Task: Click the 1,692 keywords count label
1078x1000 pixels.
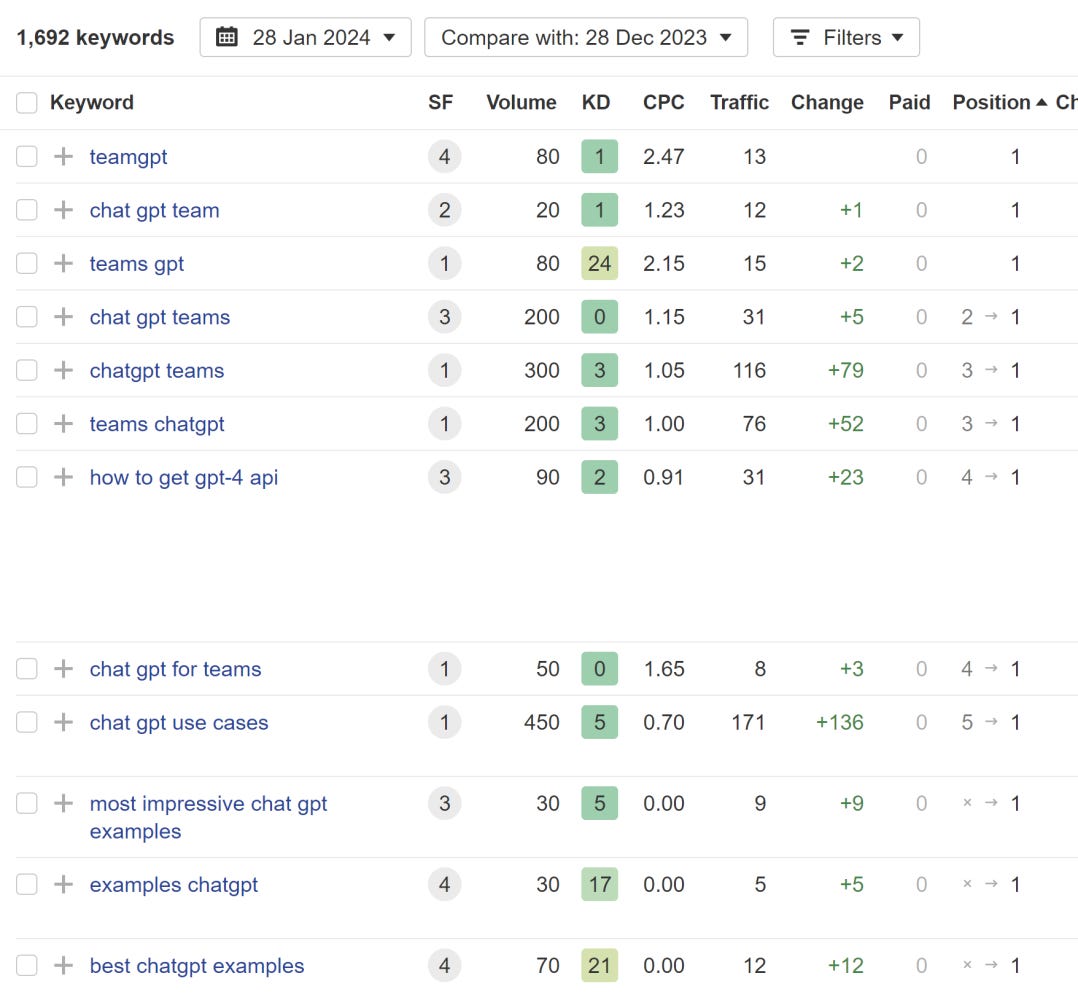Action: [96, 38]
